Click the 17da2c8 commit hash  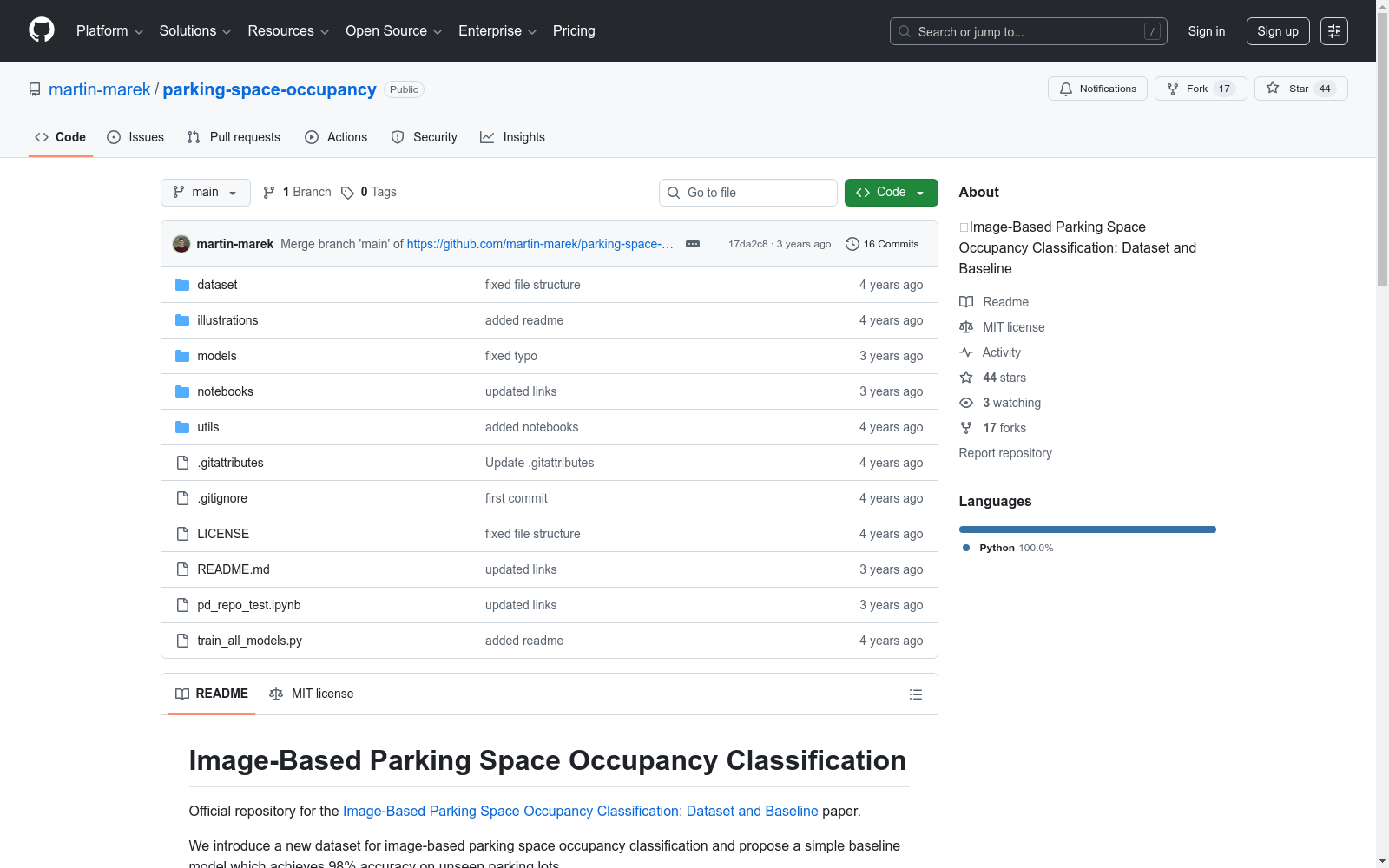tap(748, 244)
